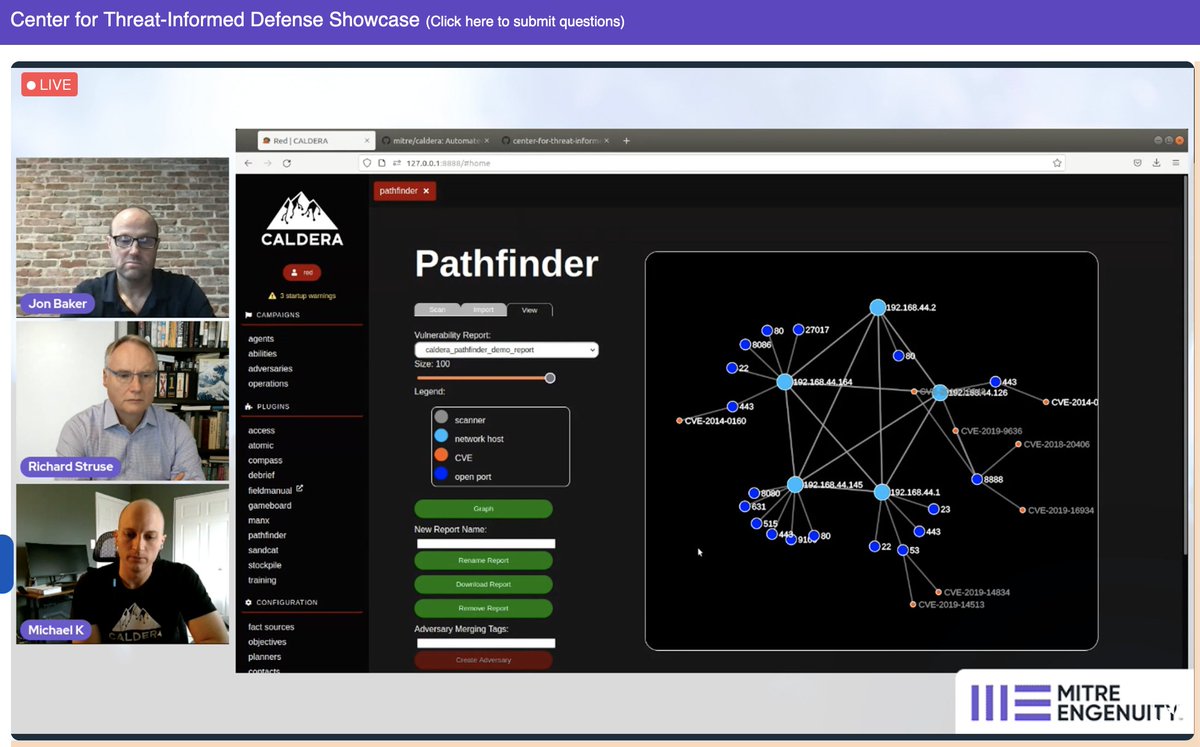Image resolution: width=1200 pixels, height=747 pixels.
Task: Click the CALDERA mountain logo
Action: click(x=302, y=218)
